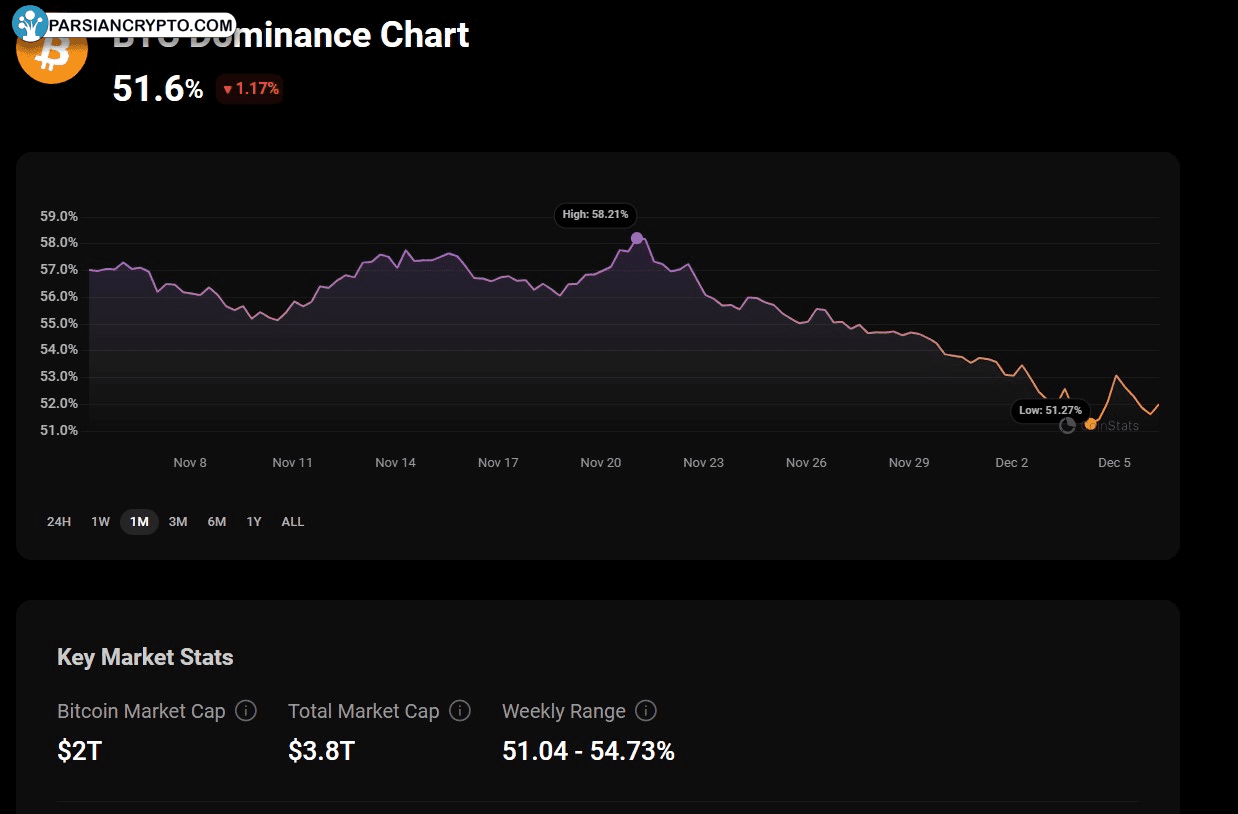The width and height of the screenshot is (1238, 814).
Task: Switch the chart to 1W range
Action: coord(101,522)
